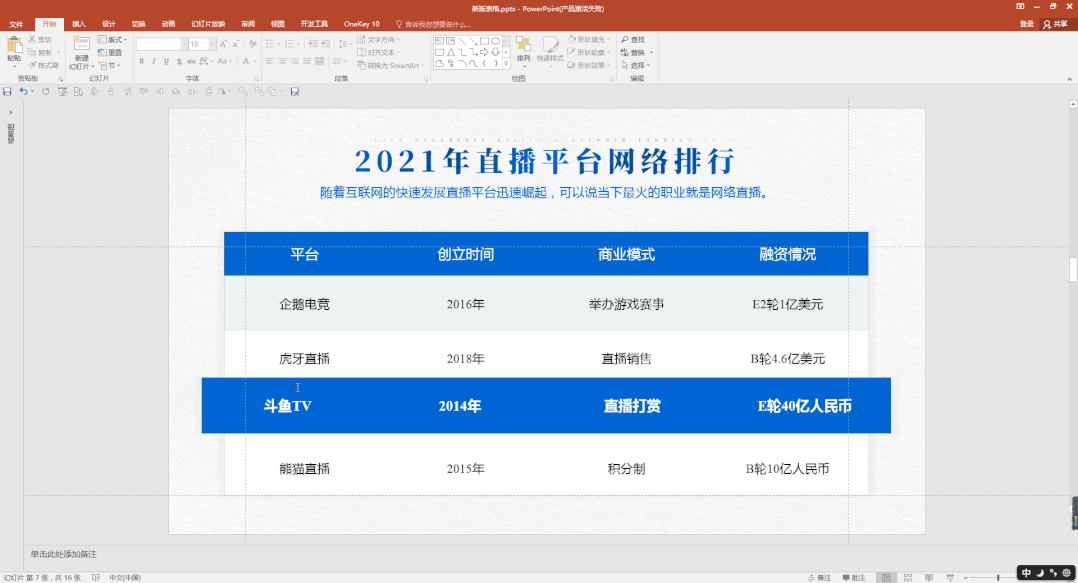Click the vertical scrollbar thumb
This screenshot has height=583, width=1078.
(x=1073, y=270)
